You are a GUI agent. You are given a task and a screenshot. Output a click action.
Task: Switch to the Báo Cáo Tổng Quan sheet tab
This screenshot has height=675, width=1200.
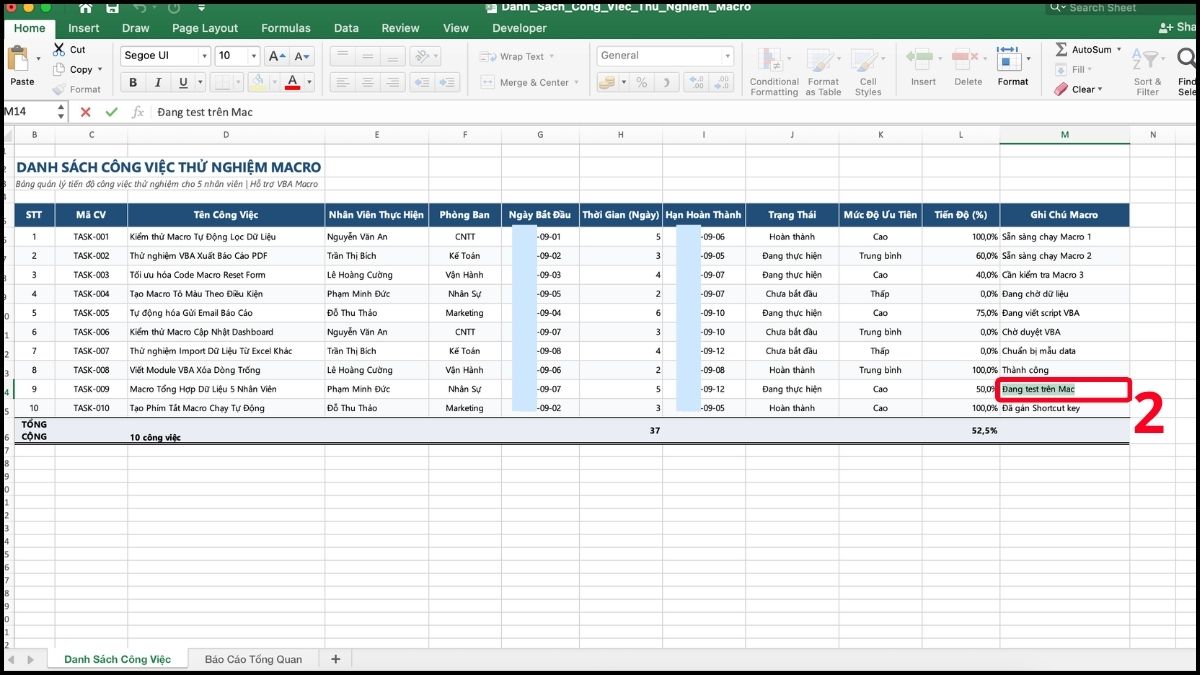[251, 659]
